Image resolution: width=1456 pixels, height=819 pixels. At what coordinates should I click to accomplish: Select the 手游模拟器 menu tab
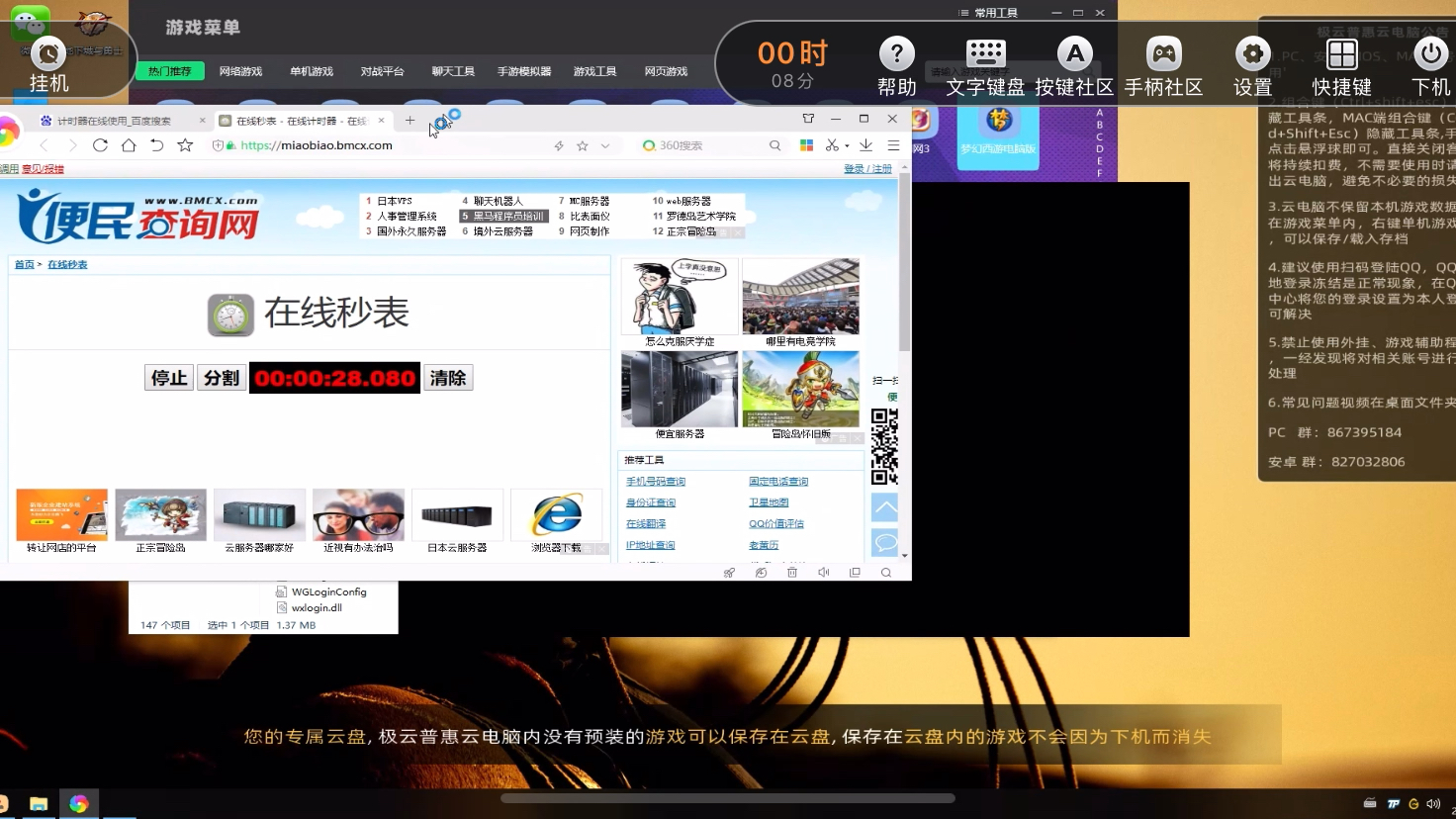pyautogui.click(x=524, y=71)
